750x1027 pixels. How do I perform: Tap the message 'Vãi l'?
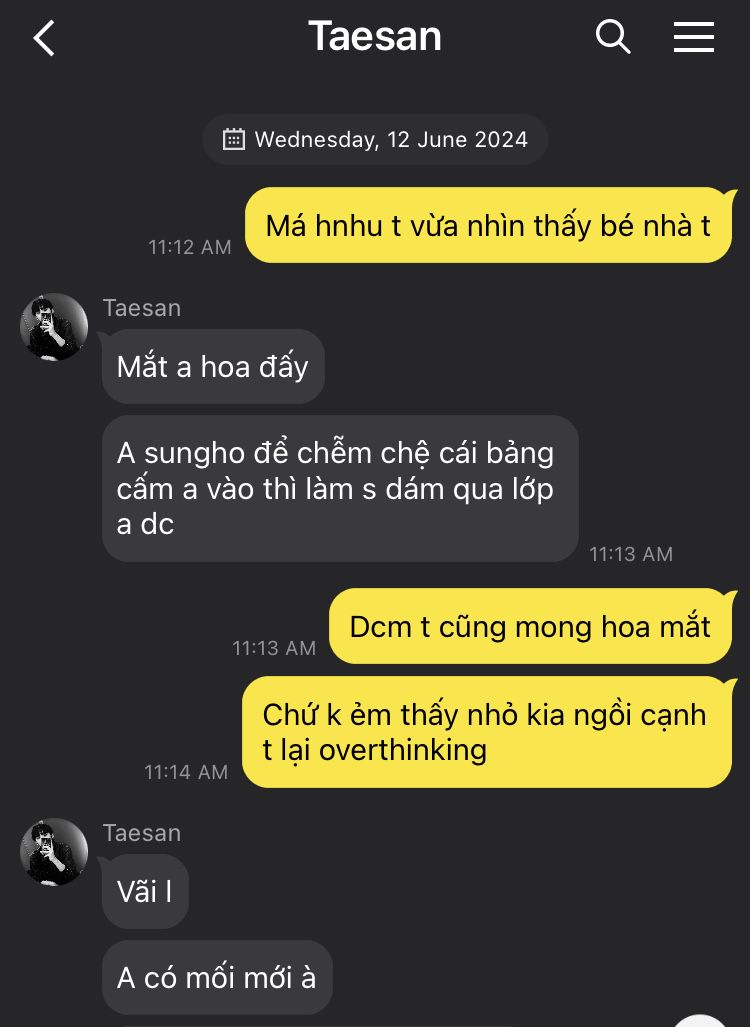pos(145,891)
